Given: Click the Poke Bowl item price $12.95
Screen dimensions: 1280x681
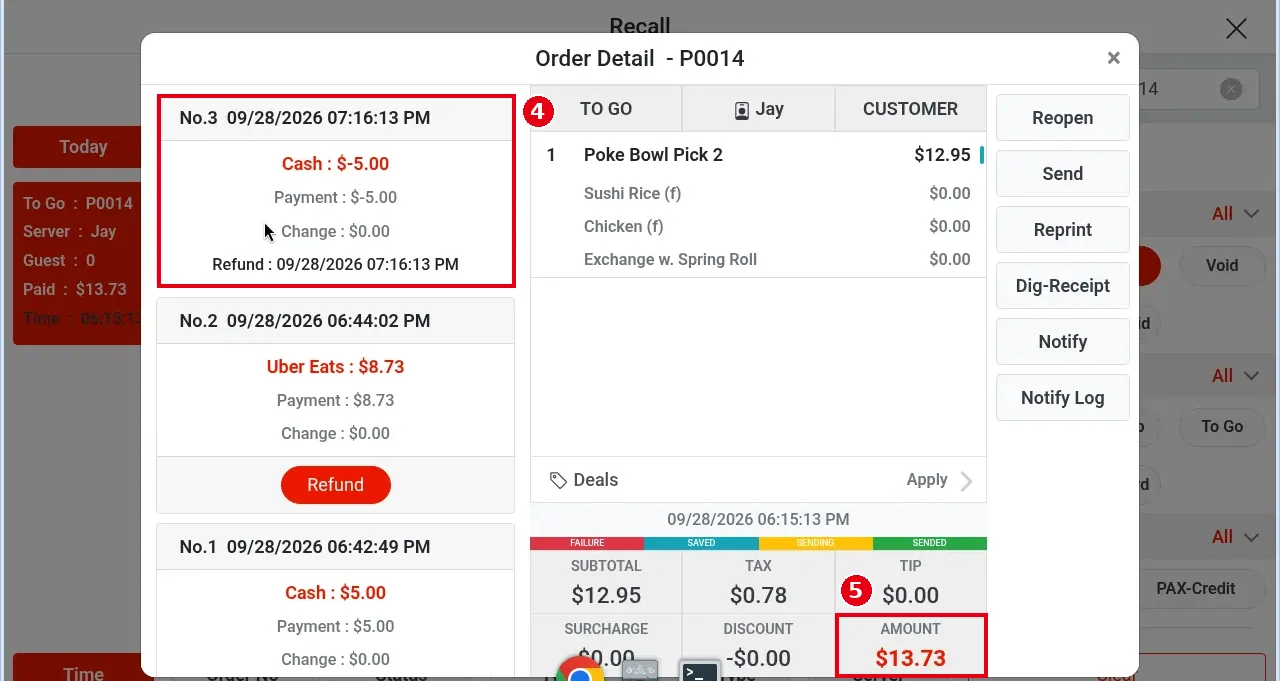Looking at the screenshot, I should tap(942, 155).
